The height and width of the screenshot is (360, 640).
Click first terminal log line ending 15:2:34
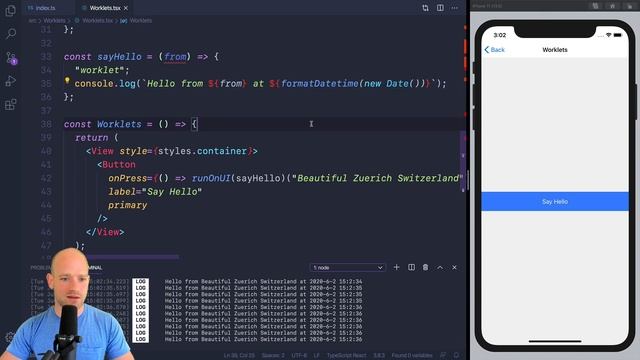[263, 281]
